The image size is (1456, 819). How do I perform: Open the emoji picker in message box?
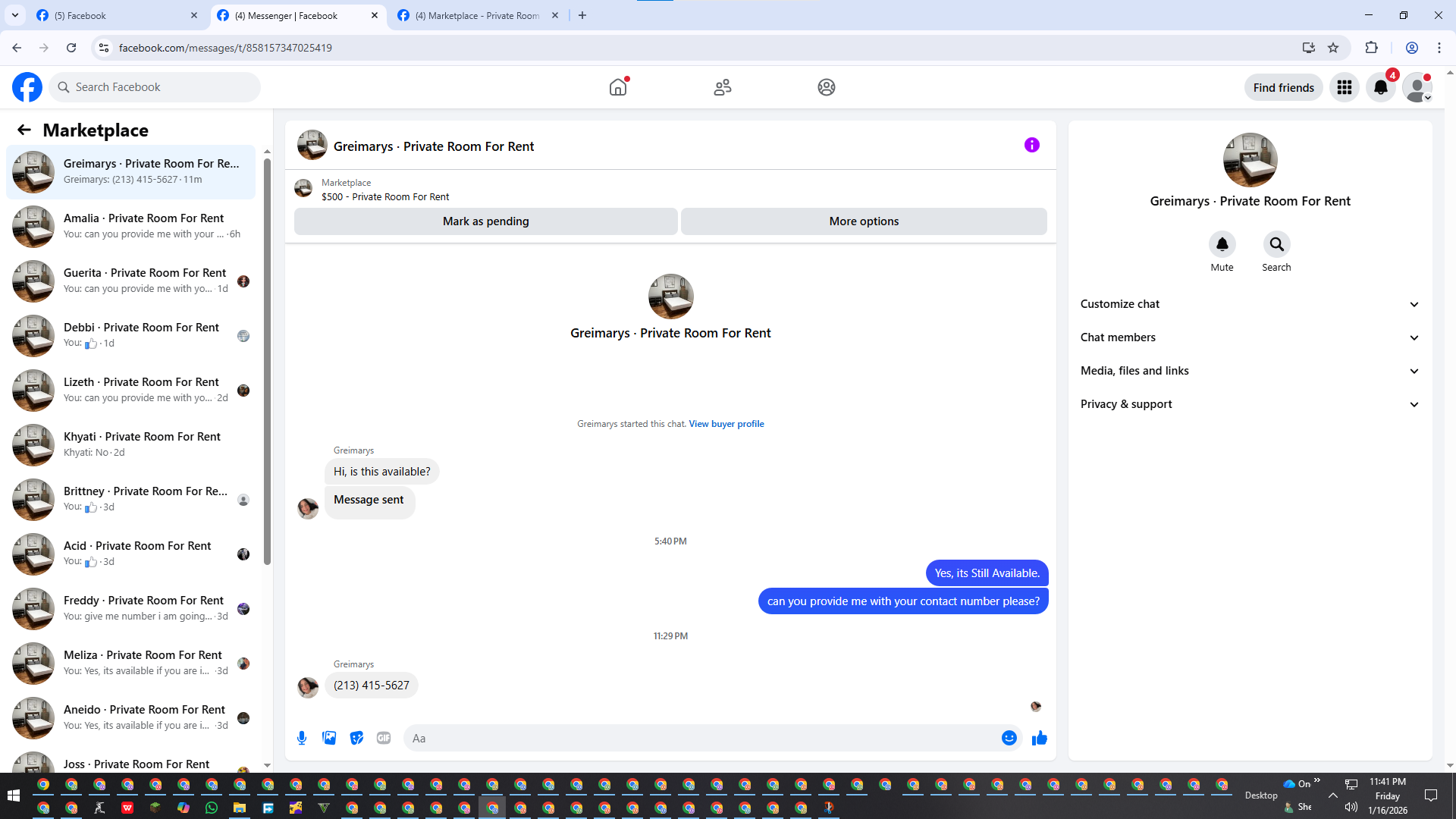(x=1009, y=738)
